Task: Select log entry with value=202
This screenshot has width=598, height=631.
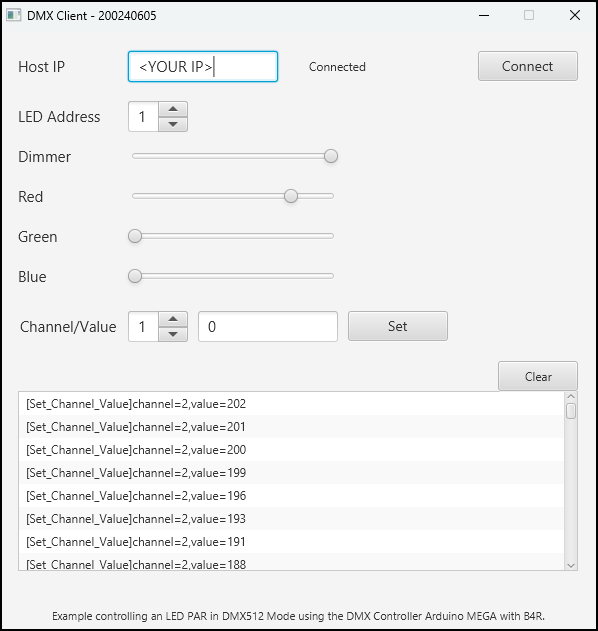Action: point(291,404)
